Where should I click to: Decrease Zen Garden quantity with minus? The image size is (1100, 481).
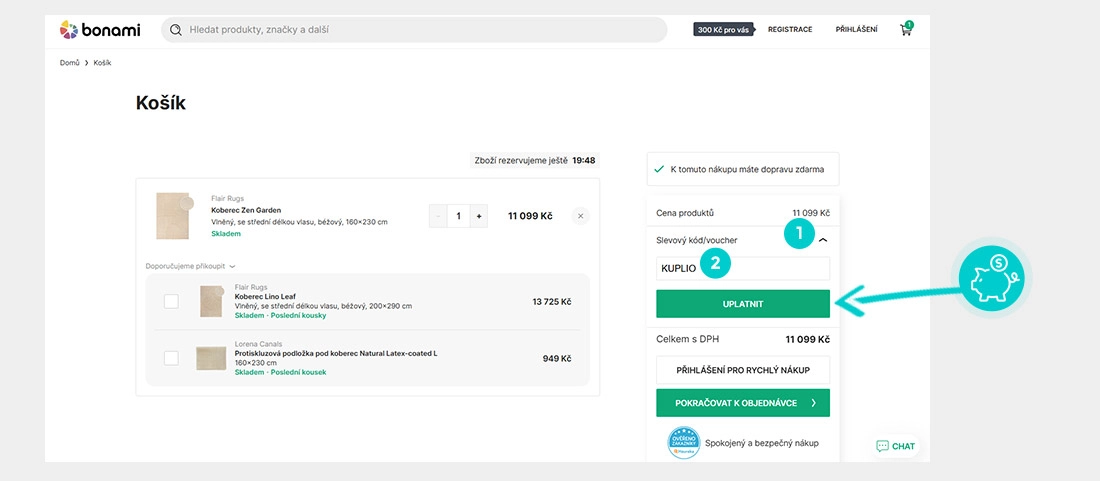pos(438,216)
